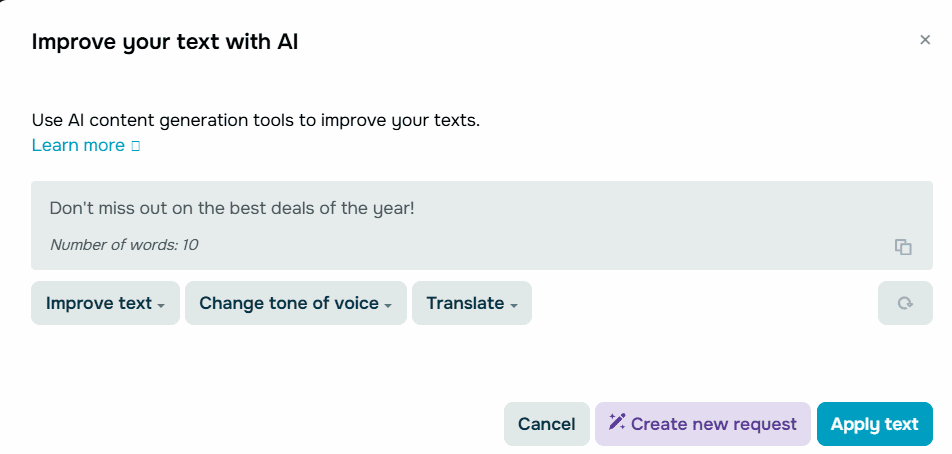Viewport: 952px width, 454px height.
Task: Click the magic wand icon
Action: pyautogui.click(x=617, y=423)
